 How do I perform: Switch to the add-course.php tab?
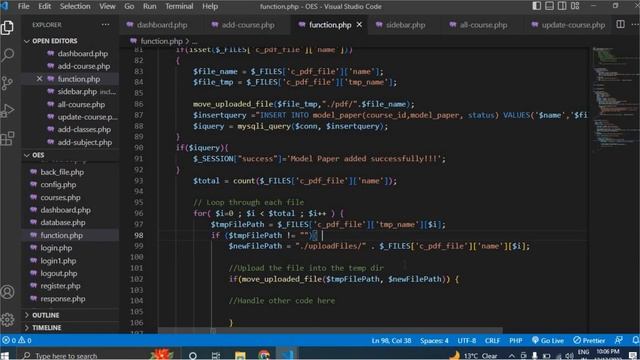click(243, 25)
